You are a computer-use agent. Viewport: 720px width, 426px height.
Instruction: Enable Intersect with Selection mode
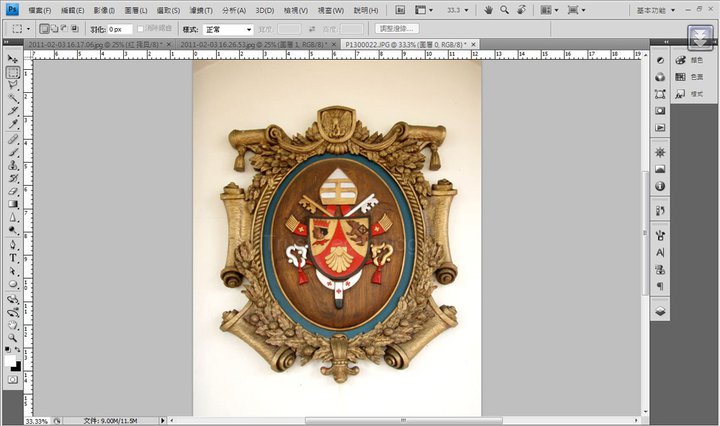(x=74, y=29)
